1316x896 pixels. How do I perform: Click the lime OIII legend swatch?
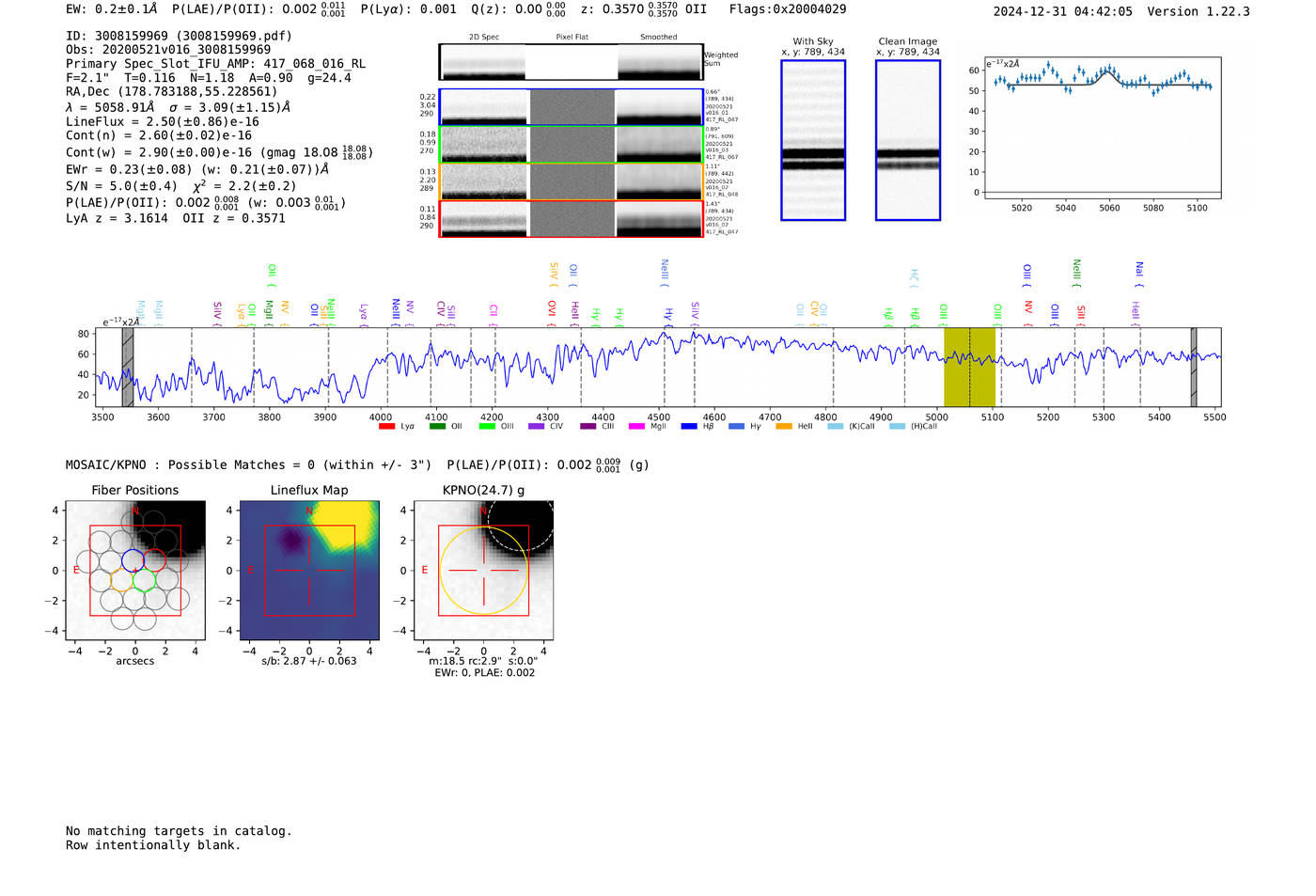(x=487, y=427)
